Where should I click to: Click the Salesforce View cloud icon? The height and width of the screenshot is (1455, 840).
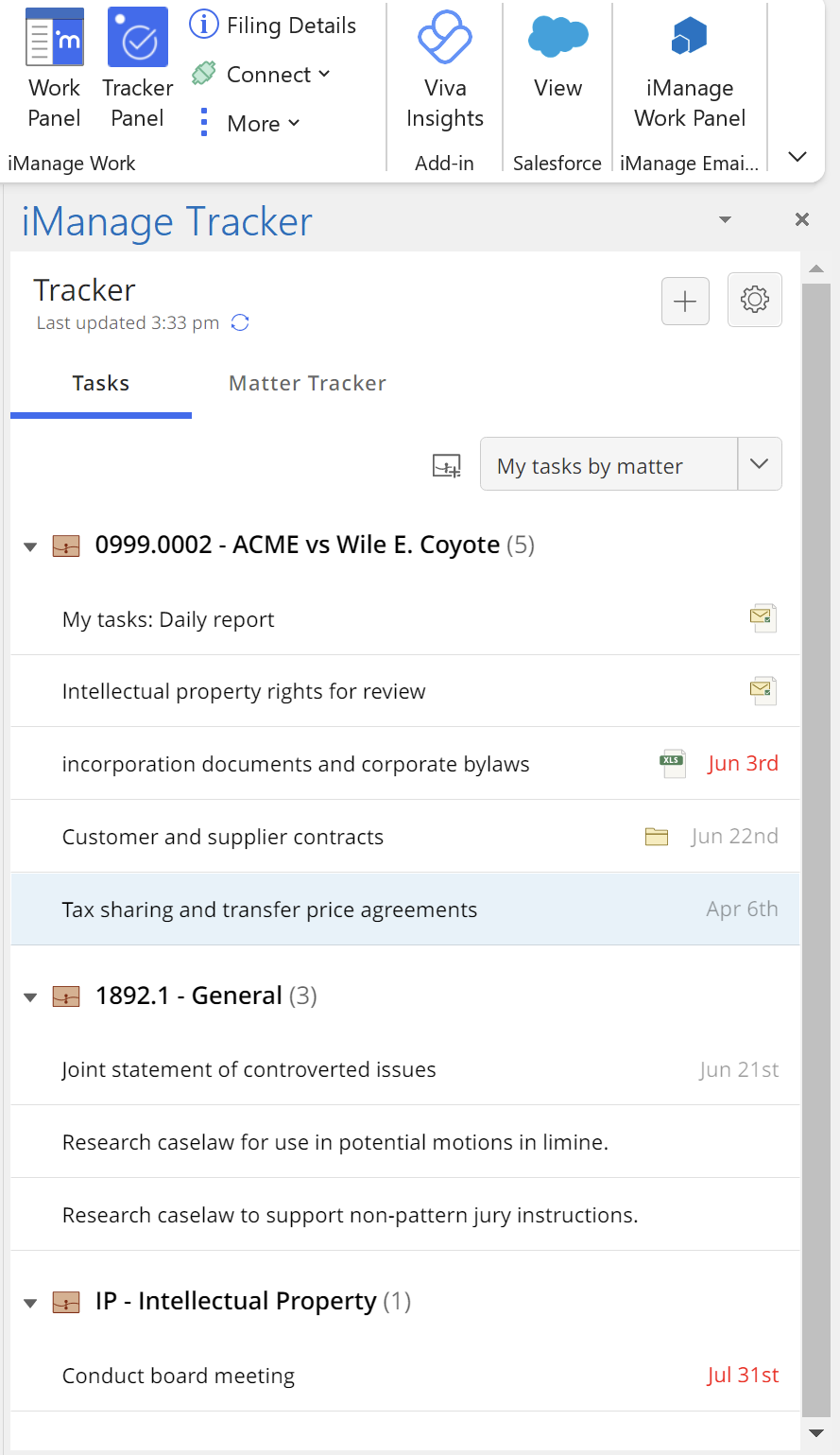[557, 38]
